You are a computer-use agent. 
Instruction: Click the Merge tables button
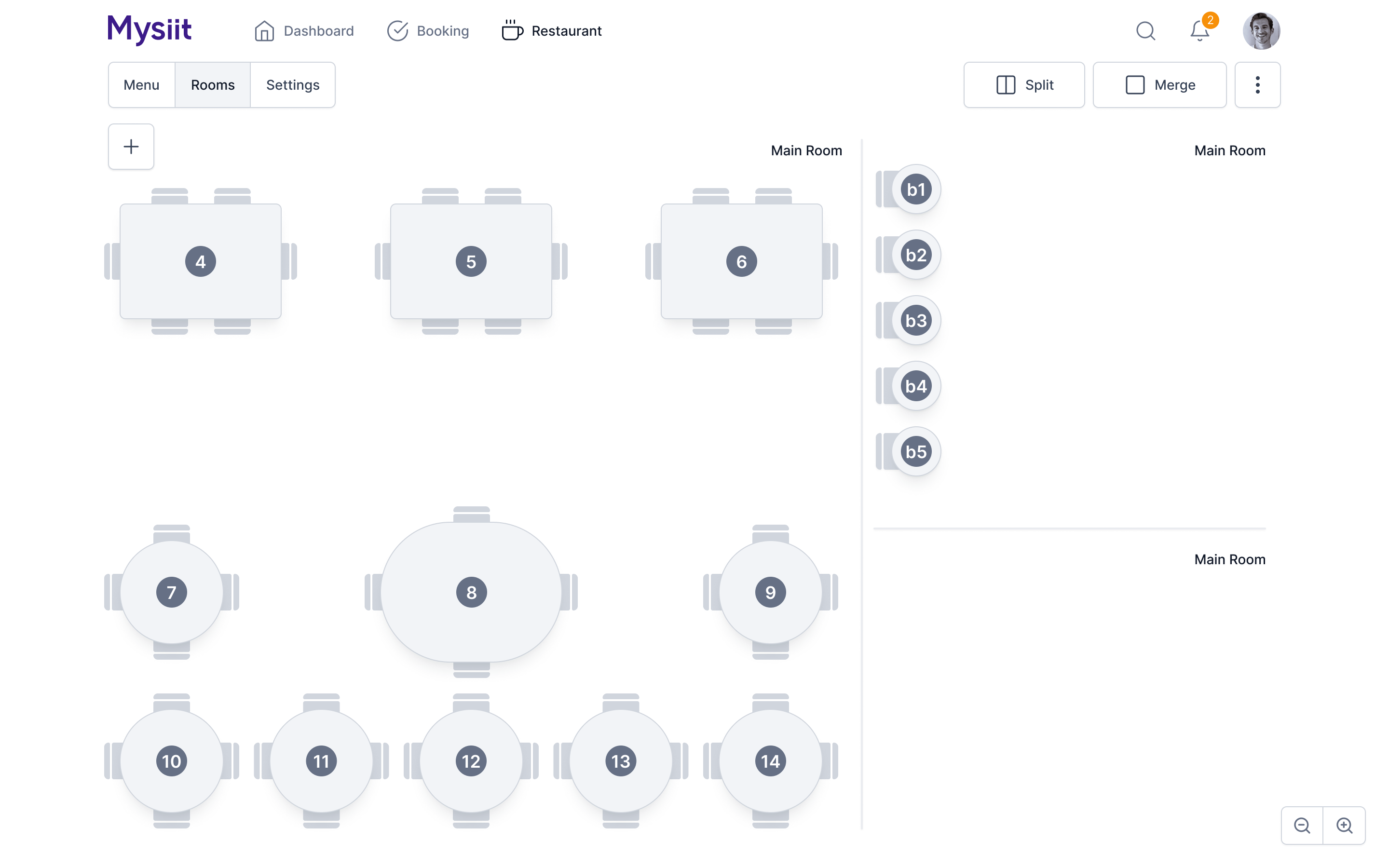pyautogui.click(x=1159, y=85)
